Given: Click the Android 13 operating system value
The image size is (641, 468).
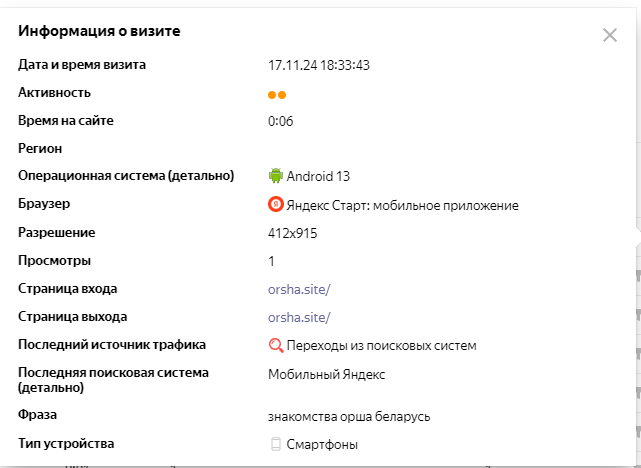Looking at the screenshot, I should (318, 176).
